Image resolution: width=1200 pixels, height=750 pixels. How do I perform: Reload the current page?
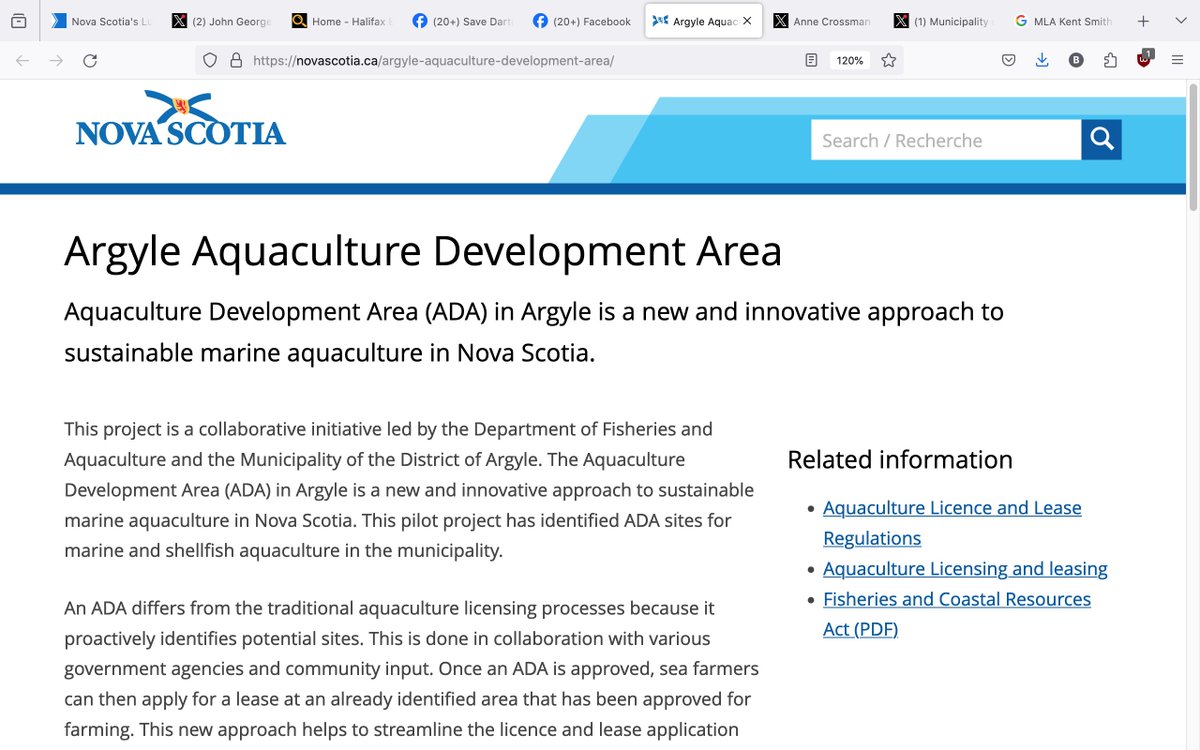click(90, 60)
